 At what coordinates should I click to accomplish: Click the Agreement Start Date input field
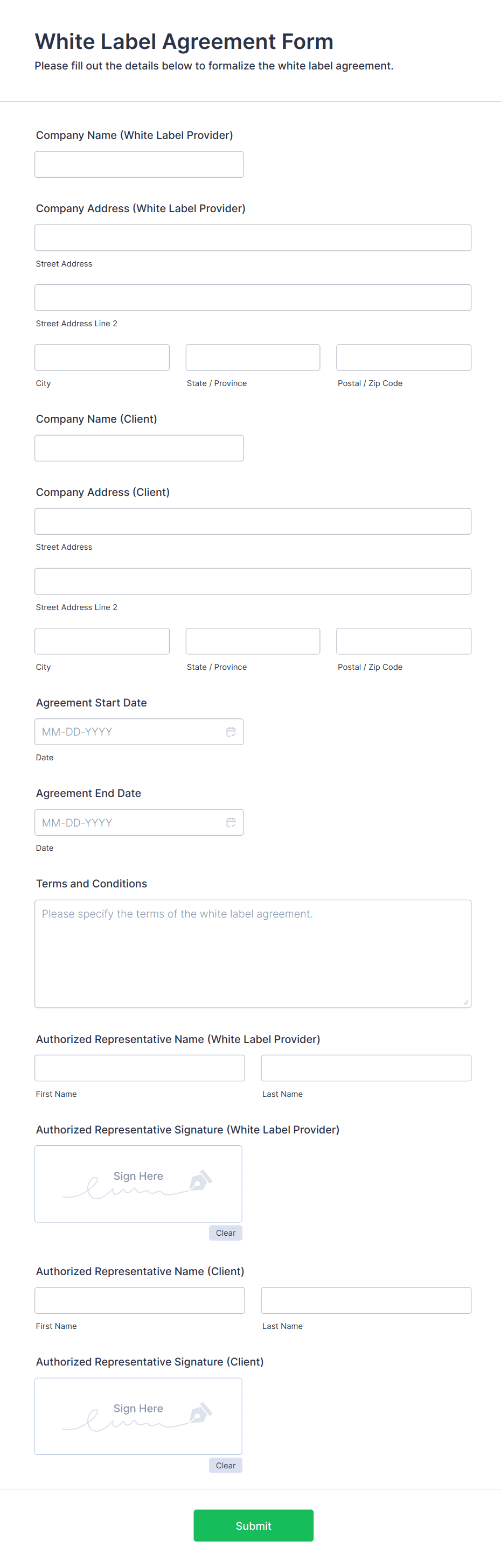(128, 732)
